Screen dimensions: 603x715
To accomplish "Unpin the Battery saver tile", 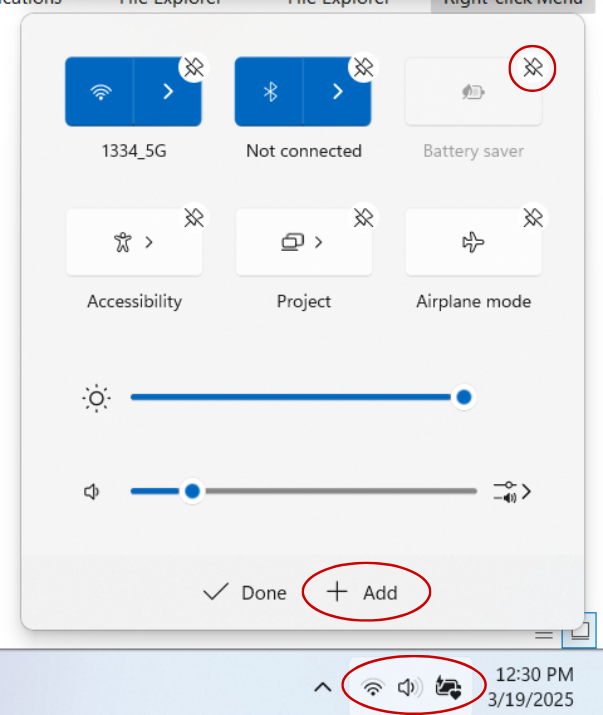I will coord(532,68).
